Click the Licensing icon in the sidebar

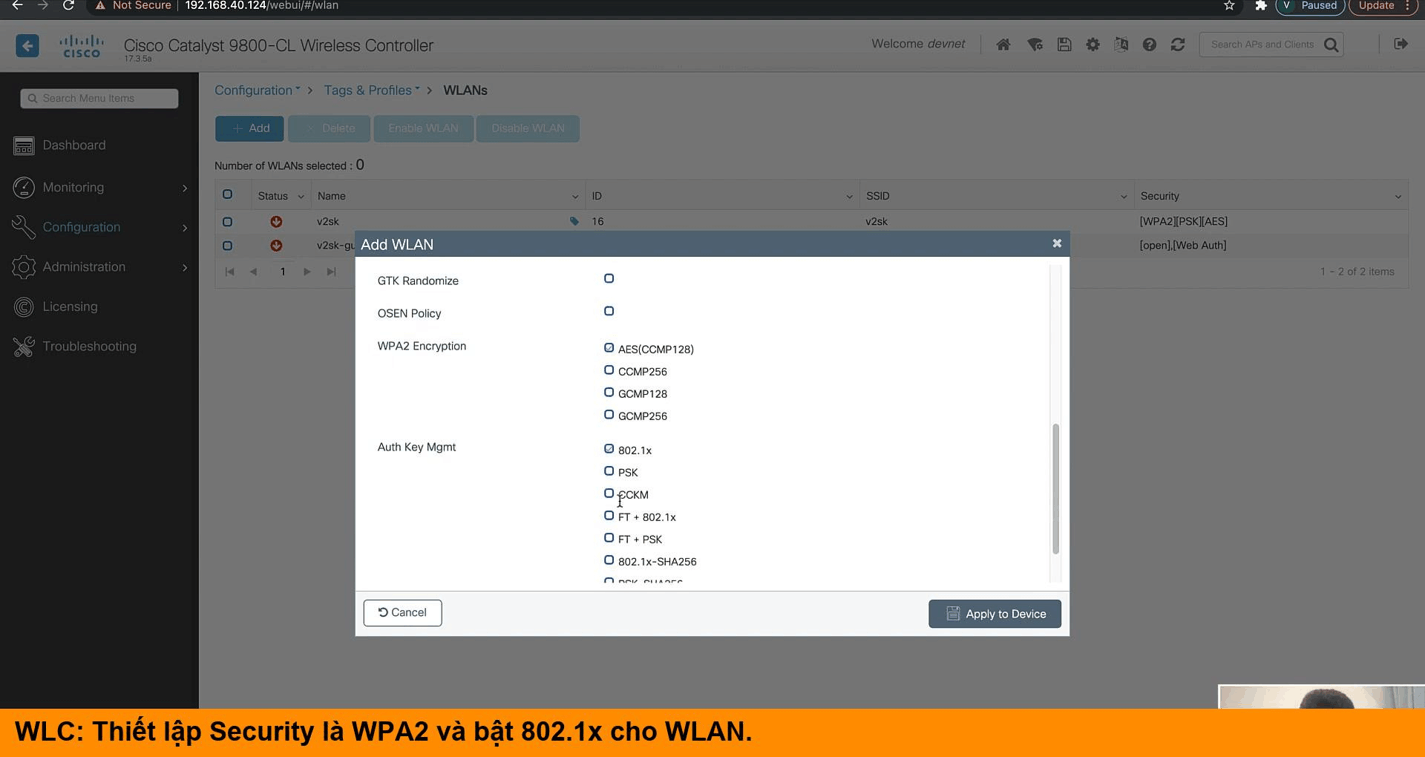pyautogui.click(x=24, y=307)
